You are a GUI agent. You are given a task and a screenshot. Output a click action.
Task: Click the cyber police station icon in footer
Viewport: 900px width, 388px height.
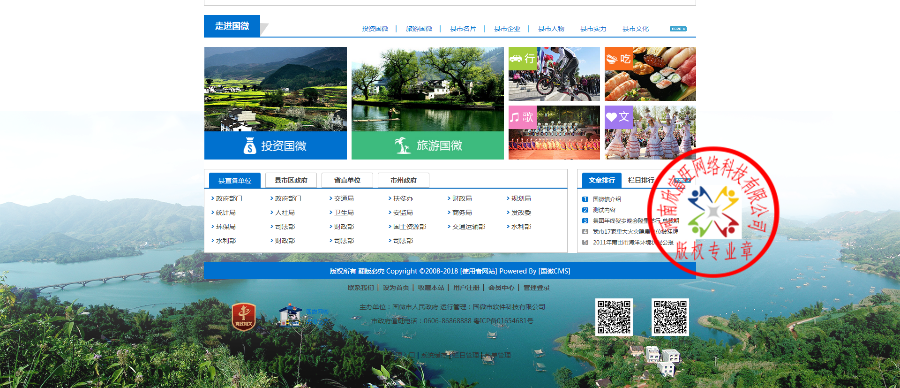point(291,316)
